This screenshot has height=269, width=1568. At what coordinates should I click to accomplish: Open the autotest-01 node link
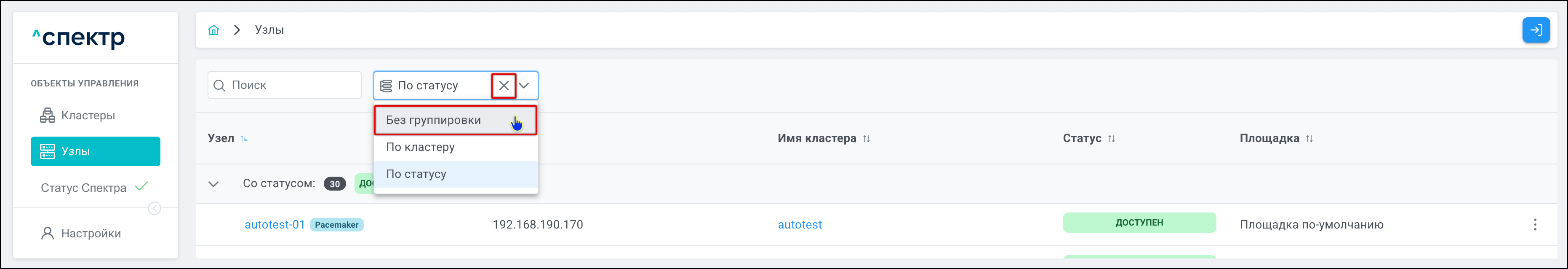[x=275, y=224]
